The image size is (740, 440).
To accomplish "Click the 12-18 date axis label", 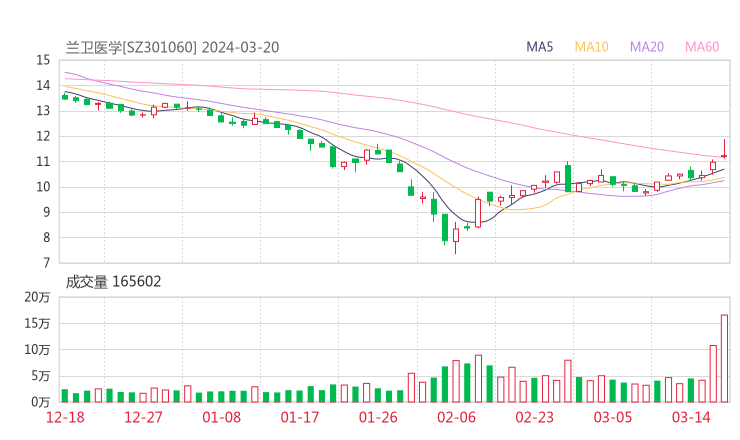I will click(x=65, y=417).
